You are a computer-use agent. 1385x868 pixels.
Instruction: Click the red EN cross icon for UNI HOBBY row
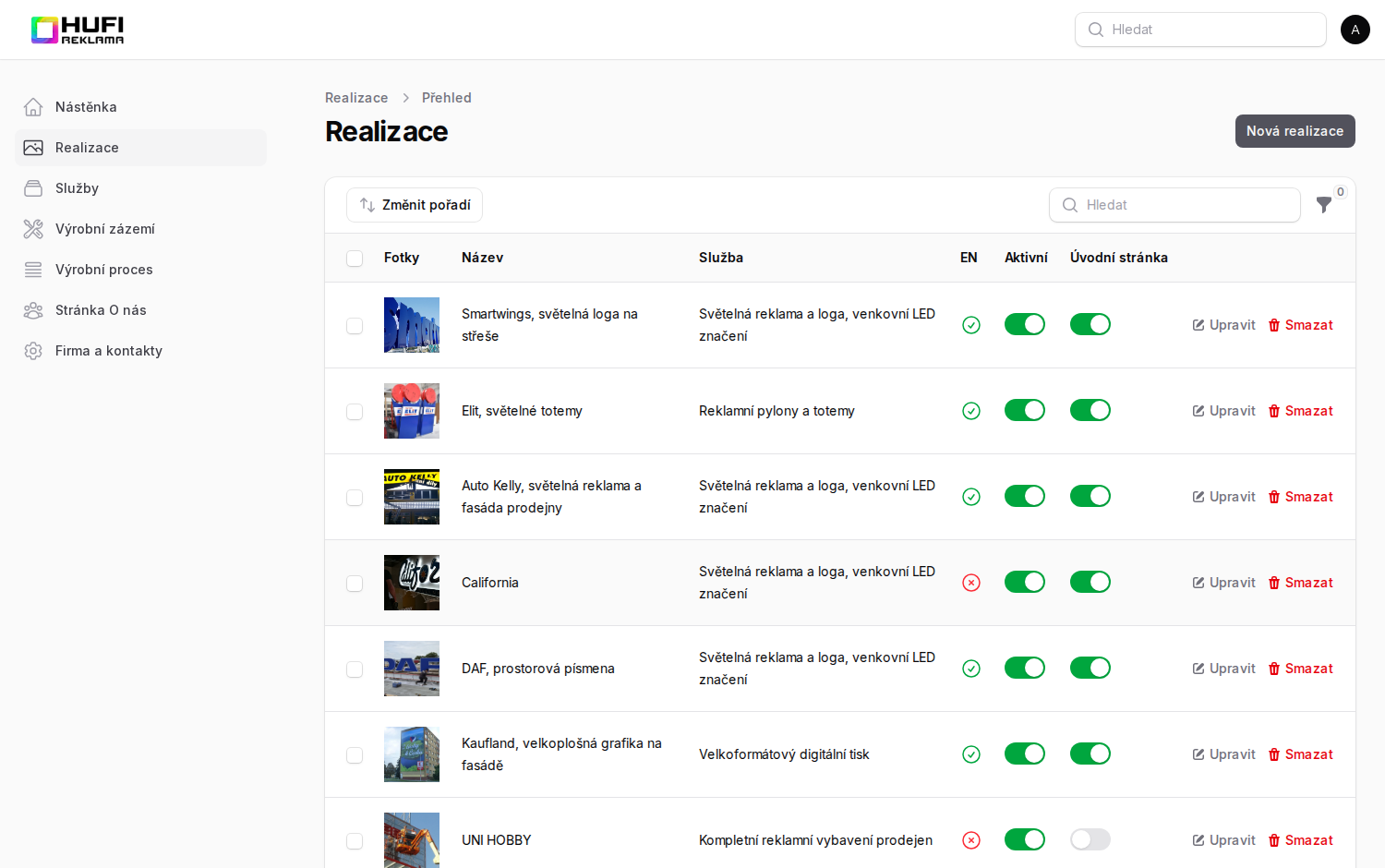pos(971,840)
